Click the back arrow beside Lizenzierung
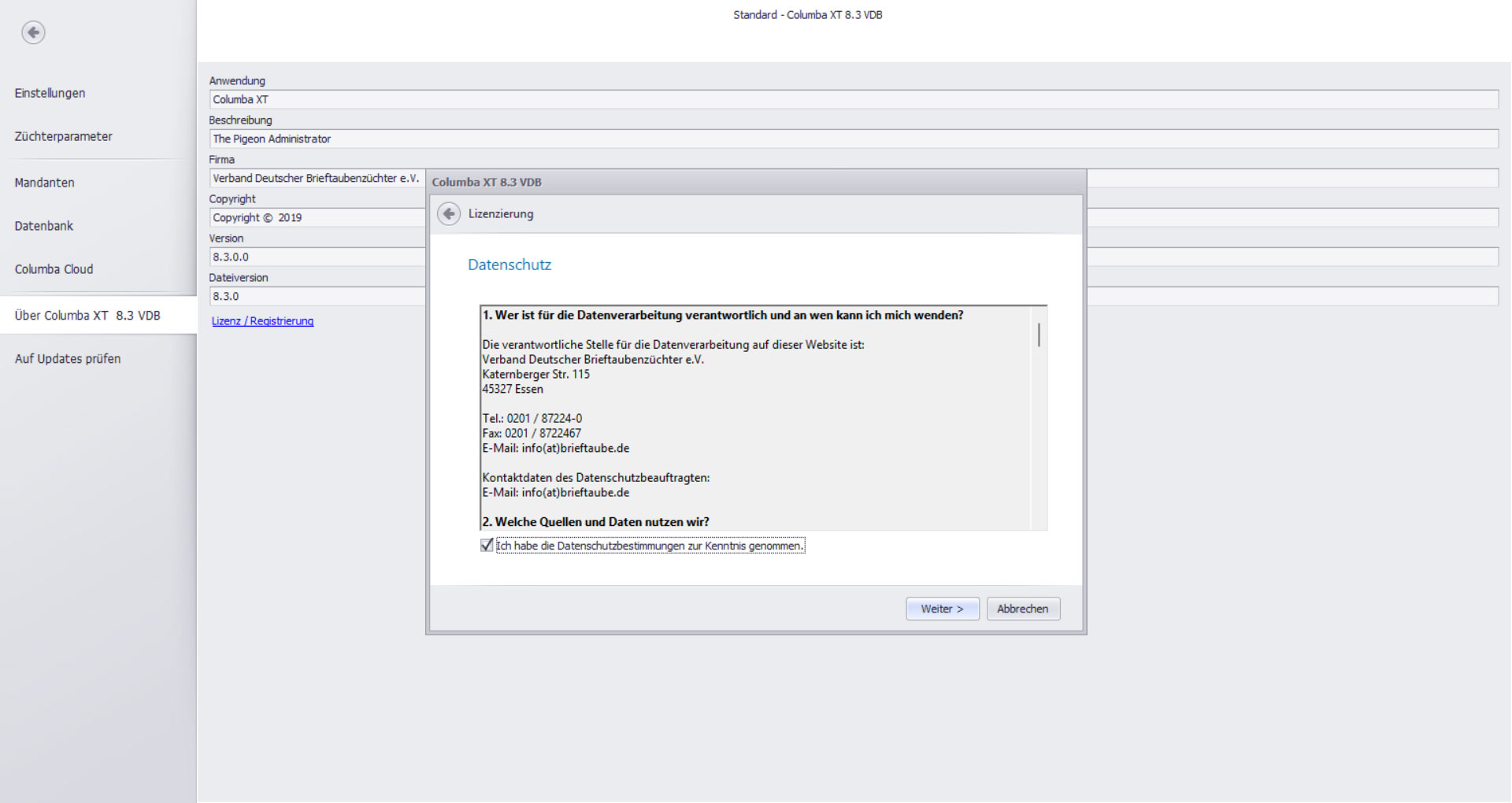Viewport: 1512px width, 803px height. point(449,214)
